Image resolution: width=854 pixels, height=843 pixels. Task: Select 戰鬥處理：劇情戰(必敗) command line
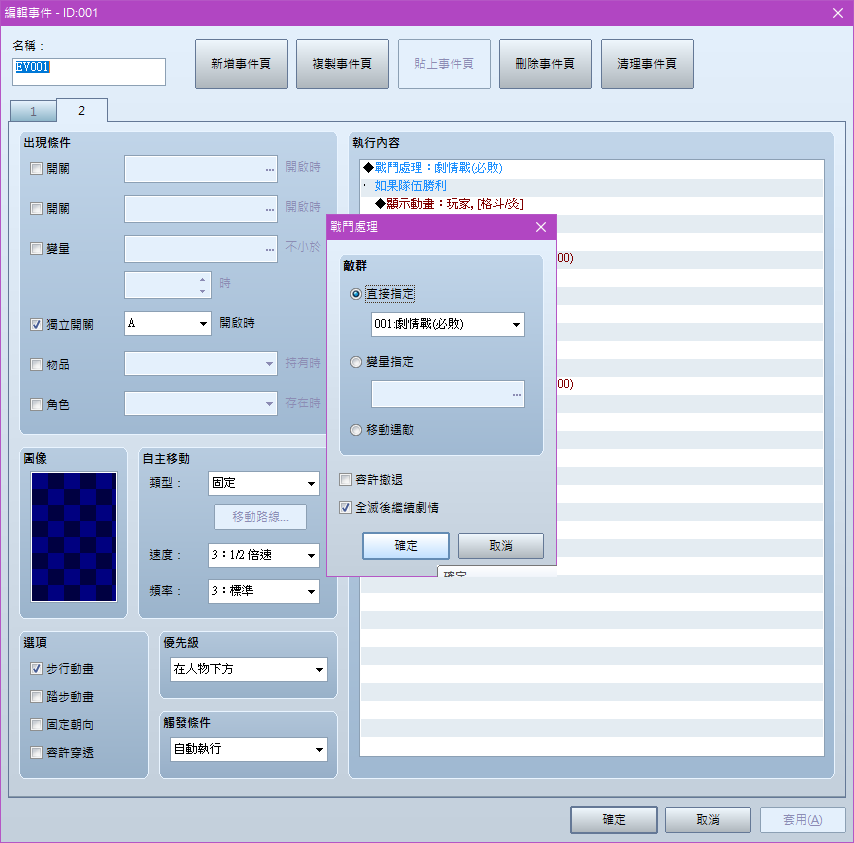pos(592,168)
